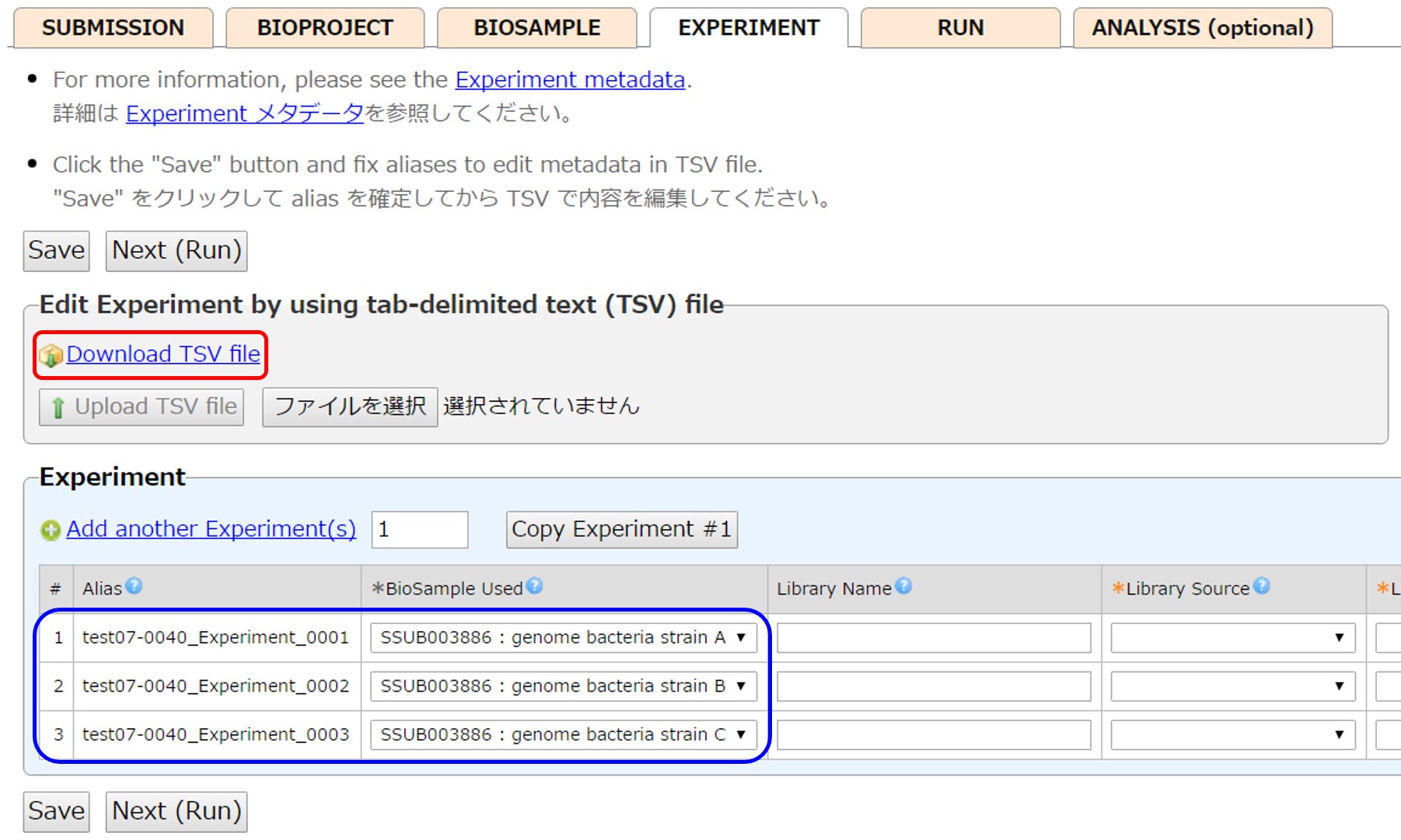This screenshot has width=1401, height=840.
Task: Go to the ANALYSIS (optional) tab
Action: pyautogui.click(x=1202, y=28)
